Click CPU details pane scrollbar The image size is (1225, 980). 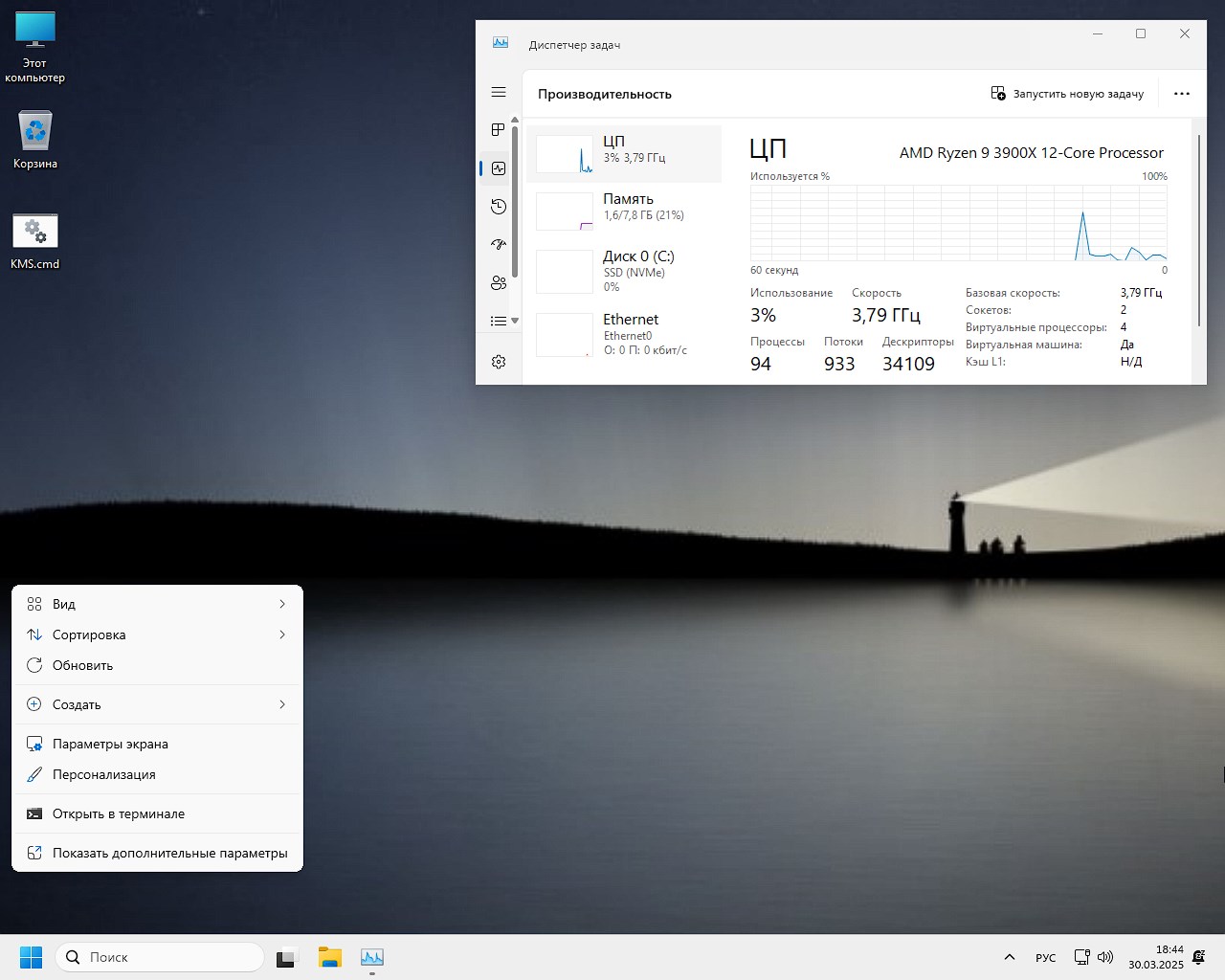click(x=1199, y=231)
